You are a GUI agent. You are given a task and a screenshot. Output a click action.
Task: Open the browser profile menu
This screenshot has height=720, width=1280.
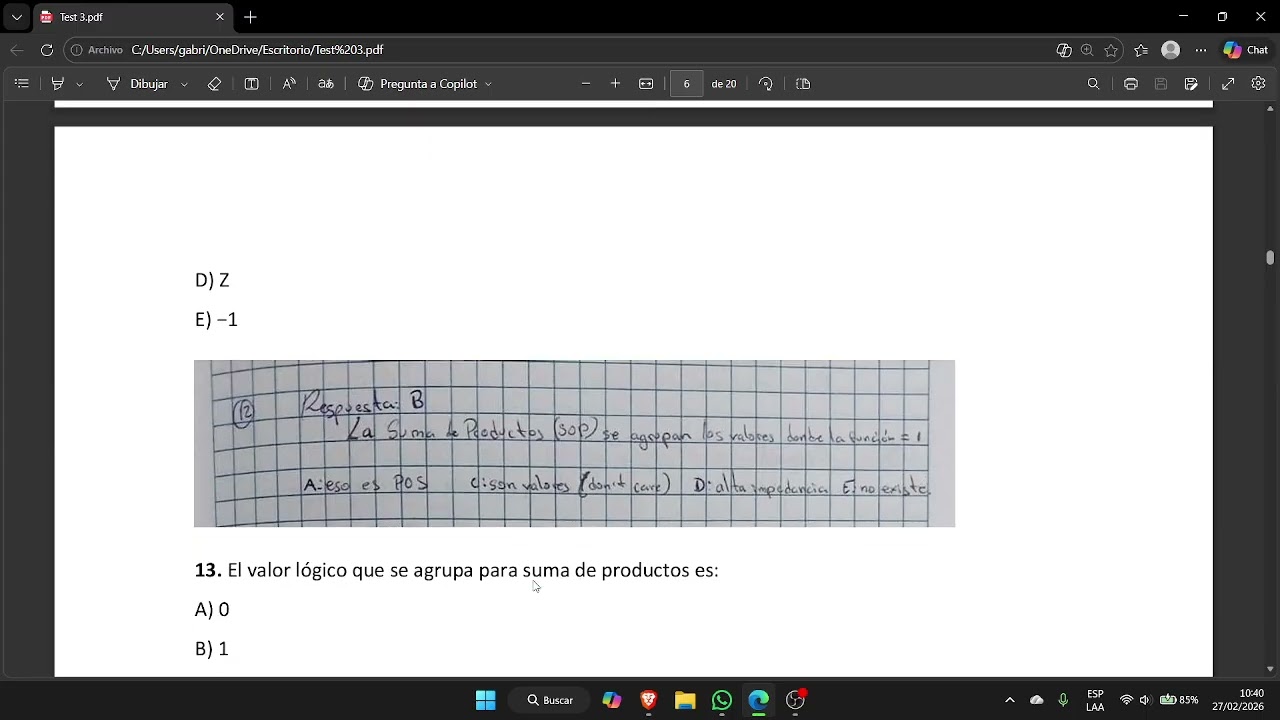click(1171, 50)
